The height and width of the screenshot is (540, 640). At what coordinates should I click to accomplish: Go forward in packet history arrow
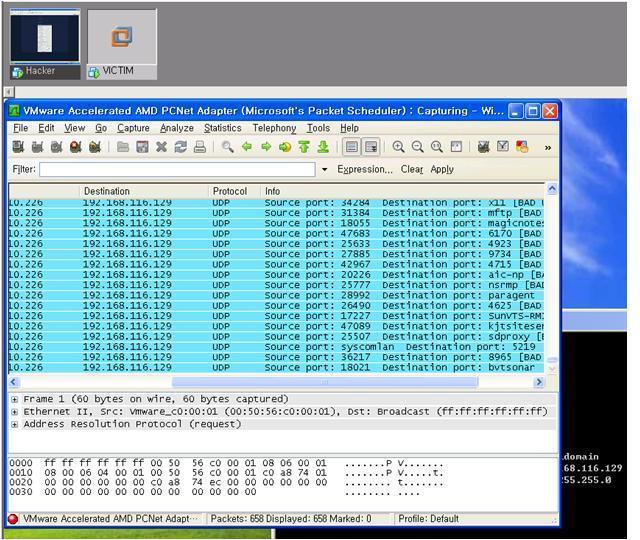[266, 147]
